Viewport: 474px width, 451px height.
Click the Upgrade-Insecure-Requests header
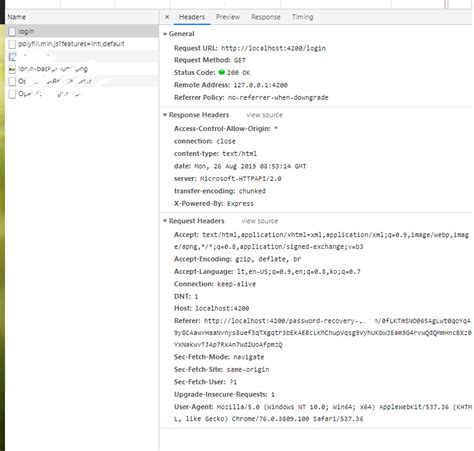[x=224, y=395]
